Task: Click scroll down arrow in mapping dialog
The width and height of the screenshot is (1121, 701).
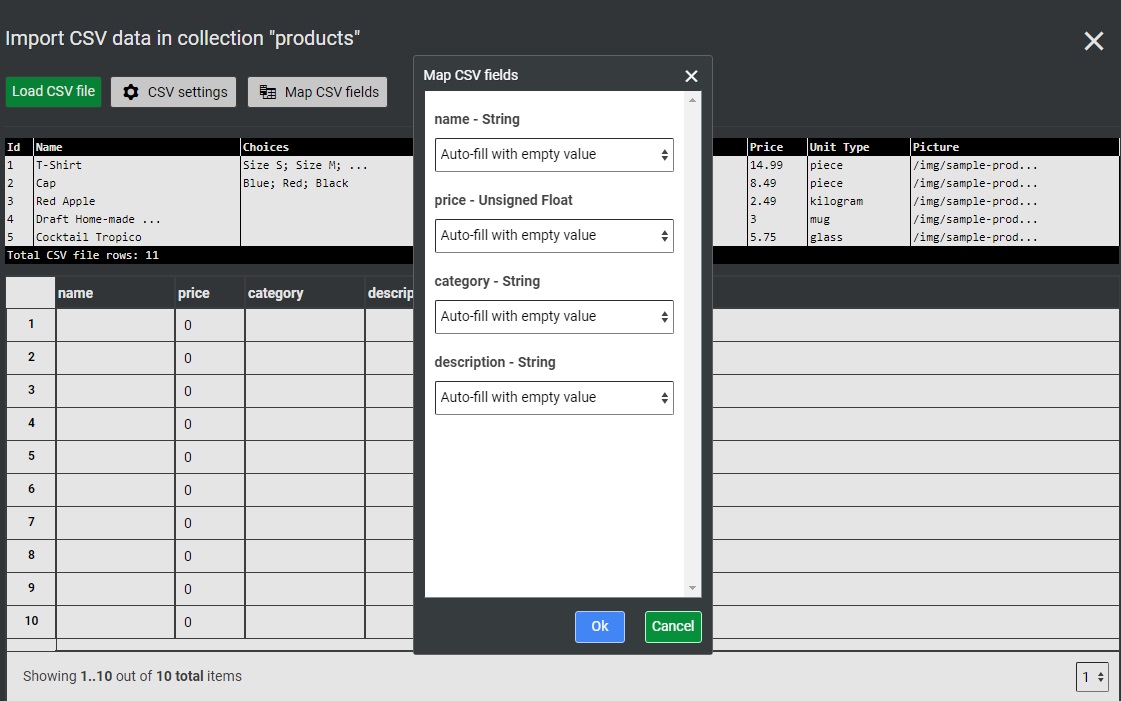Action: (692, 588)
